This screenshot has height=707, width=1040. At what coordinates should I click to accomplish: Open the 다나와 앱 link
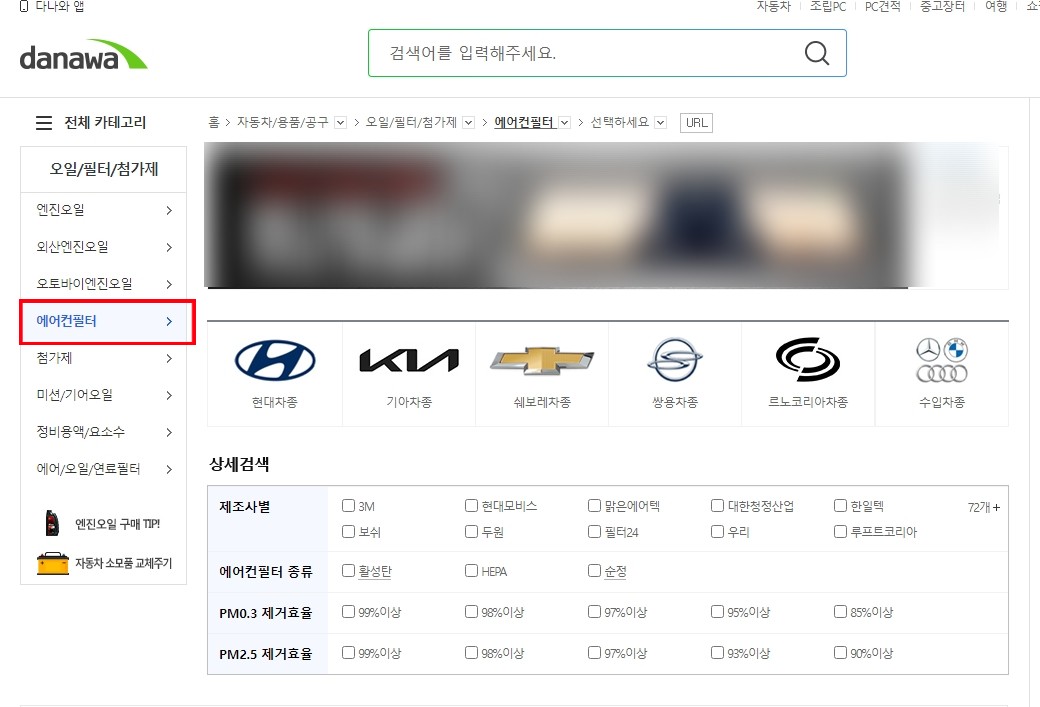(x=60, y=6)
